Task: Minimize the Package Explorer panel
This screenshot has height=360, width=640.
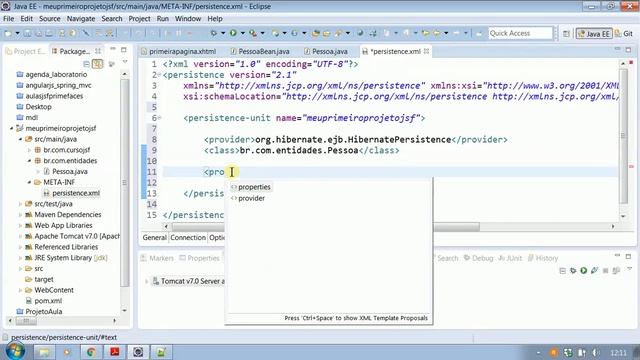Action: tap(113, 49)
